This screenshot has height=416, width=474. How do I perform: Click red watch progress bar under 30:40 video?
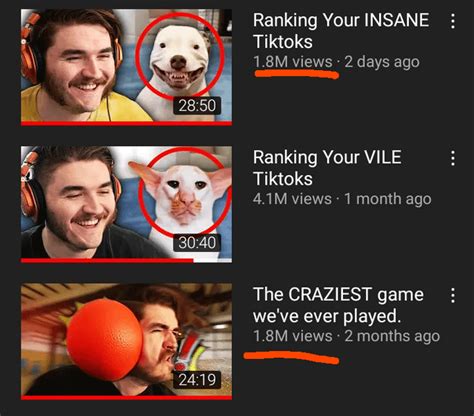[107, 261]
